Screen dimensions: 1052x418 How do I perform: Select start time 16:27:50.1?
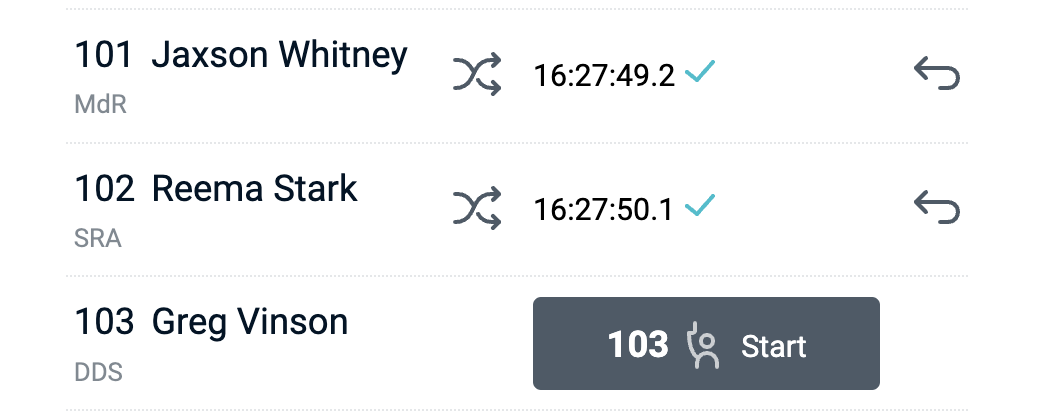click(x=604, y=209)
